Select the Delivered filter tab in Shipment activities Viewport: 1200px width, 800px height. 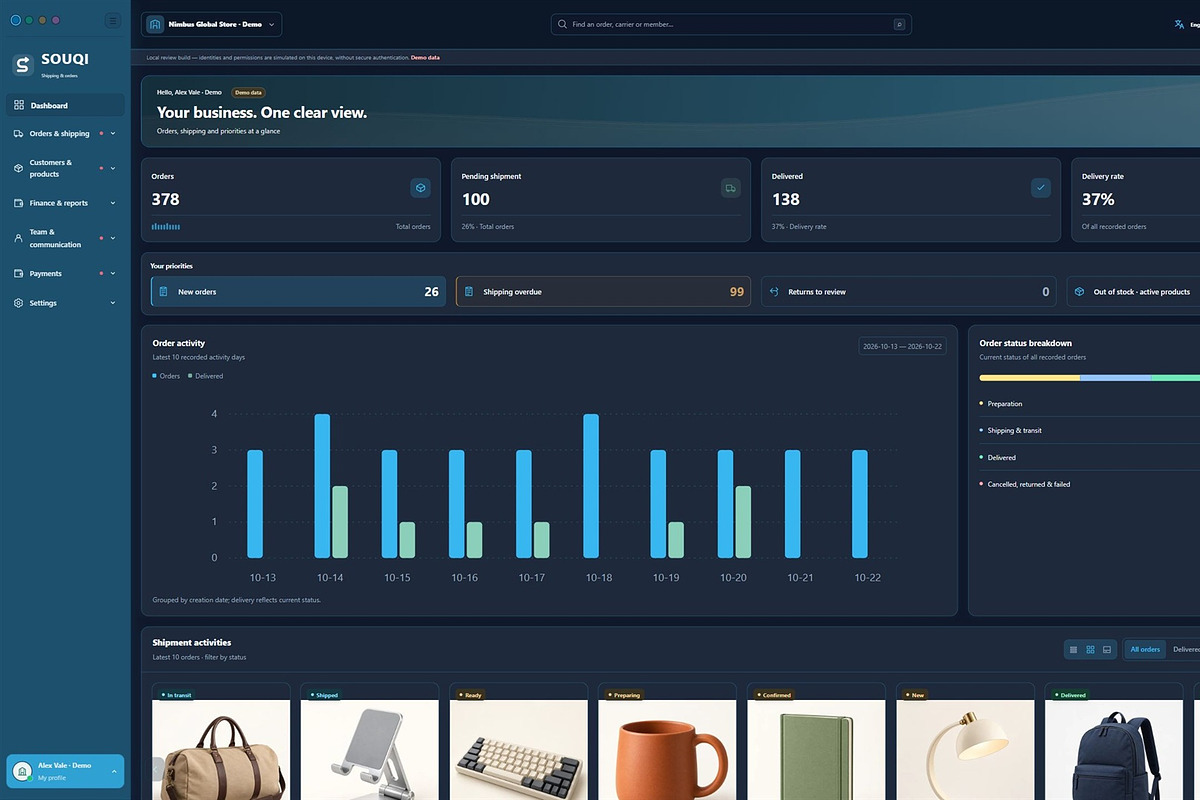[1186, 649]
